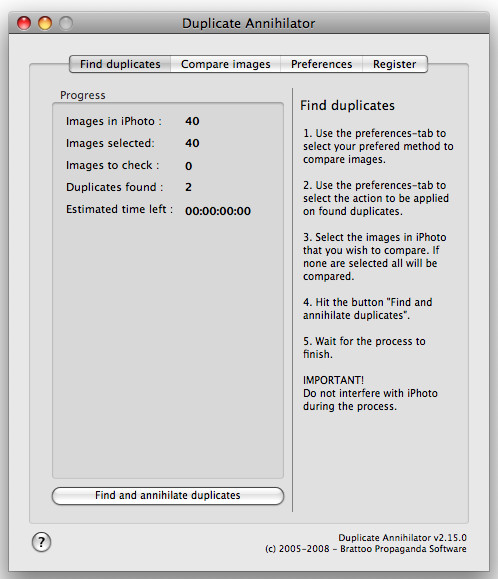This screenshot has width=498, height=579.
Task: Start Find and annihilate duplicates
Action: pos(168,496)
